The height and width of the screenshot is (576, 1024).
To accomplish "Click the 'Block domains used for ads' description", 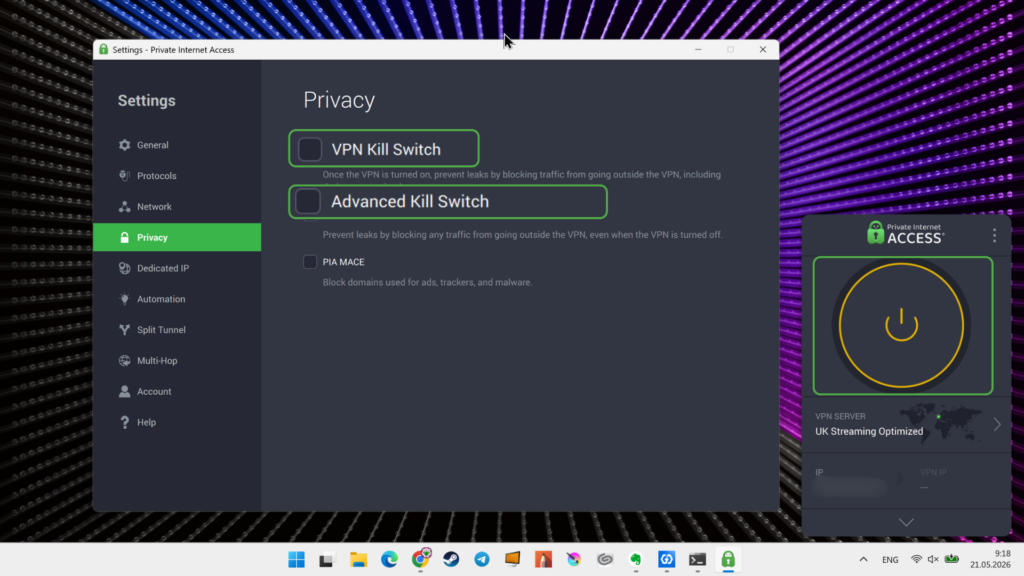I will (x=427, y=282).
